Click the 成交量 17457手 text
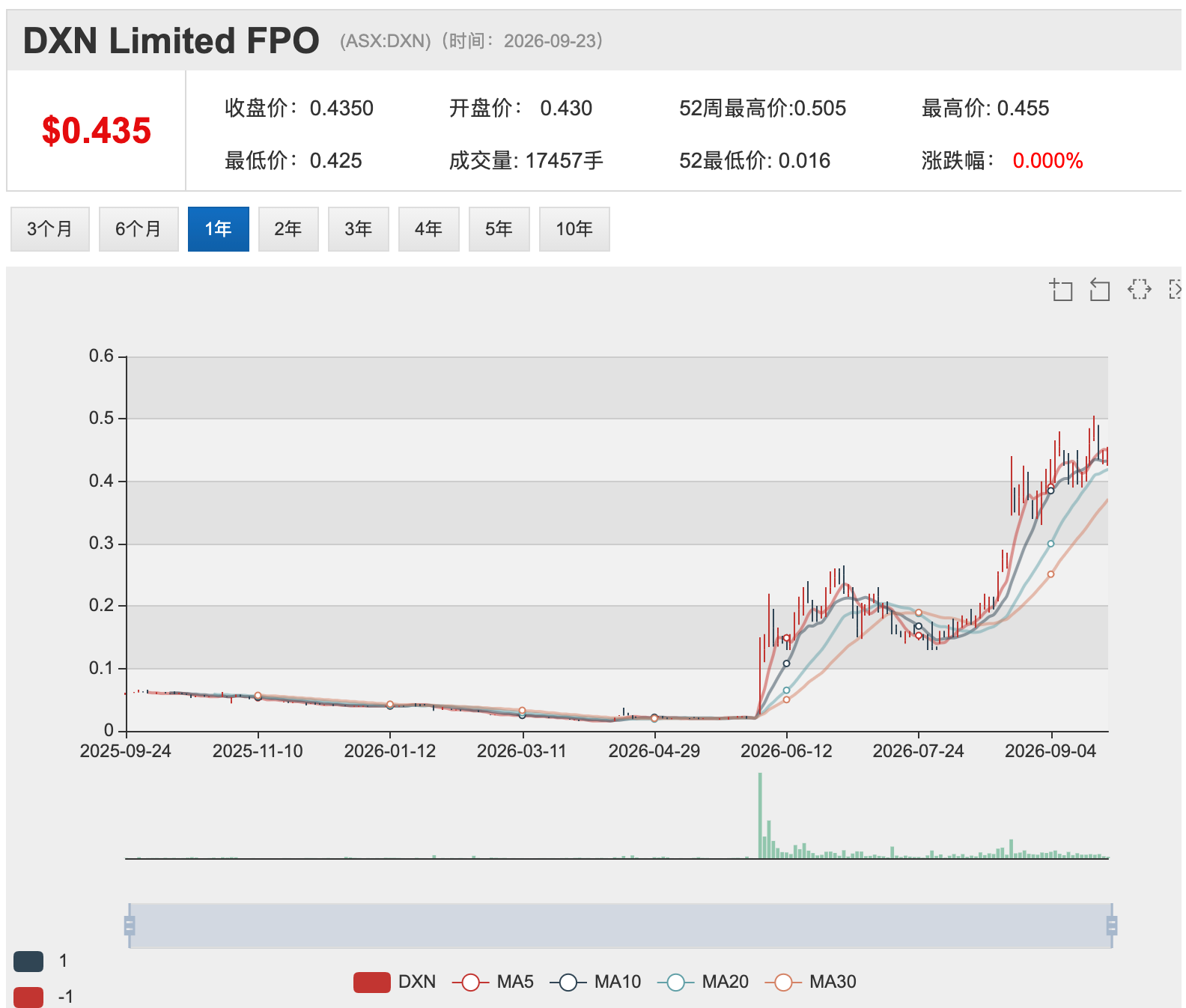The height and width of the screenshot is (1008, 1186). pos(526,161)
